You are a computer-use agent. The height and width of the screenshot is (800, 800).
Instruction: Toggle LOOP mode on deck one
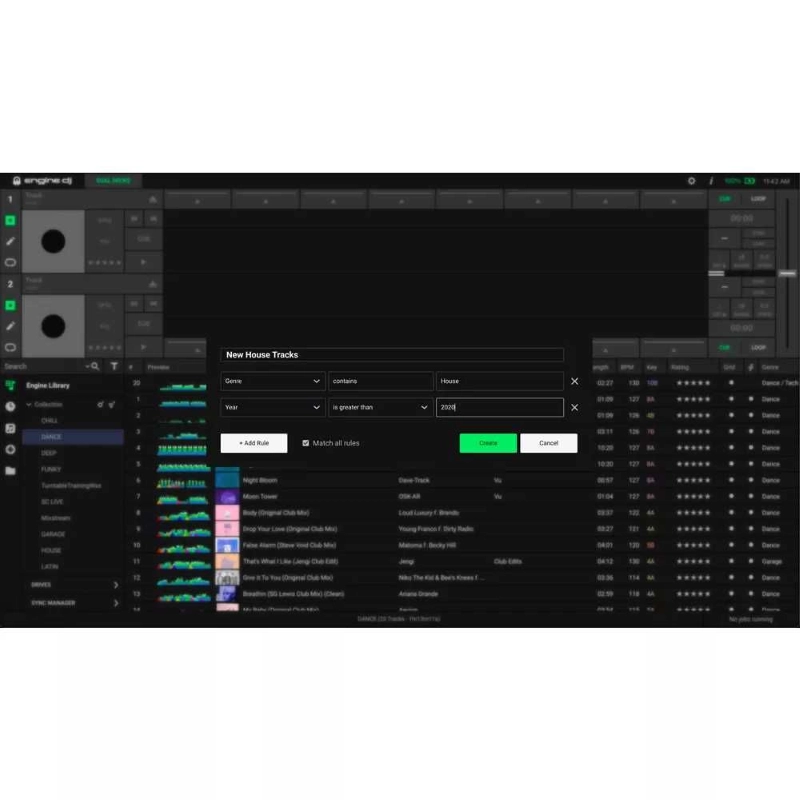click(x=760, y=199)
